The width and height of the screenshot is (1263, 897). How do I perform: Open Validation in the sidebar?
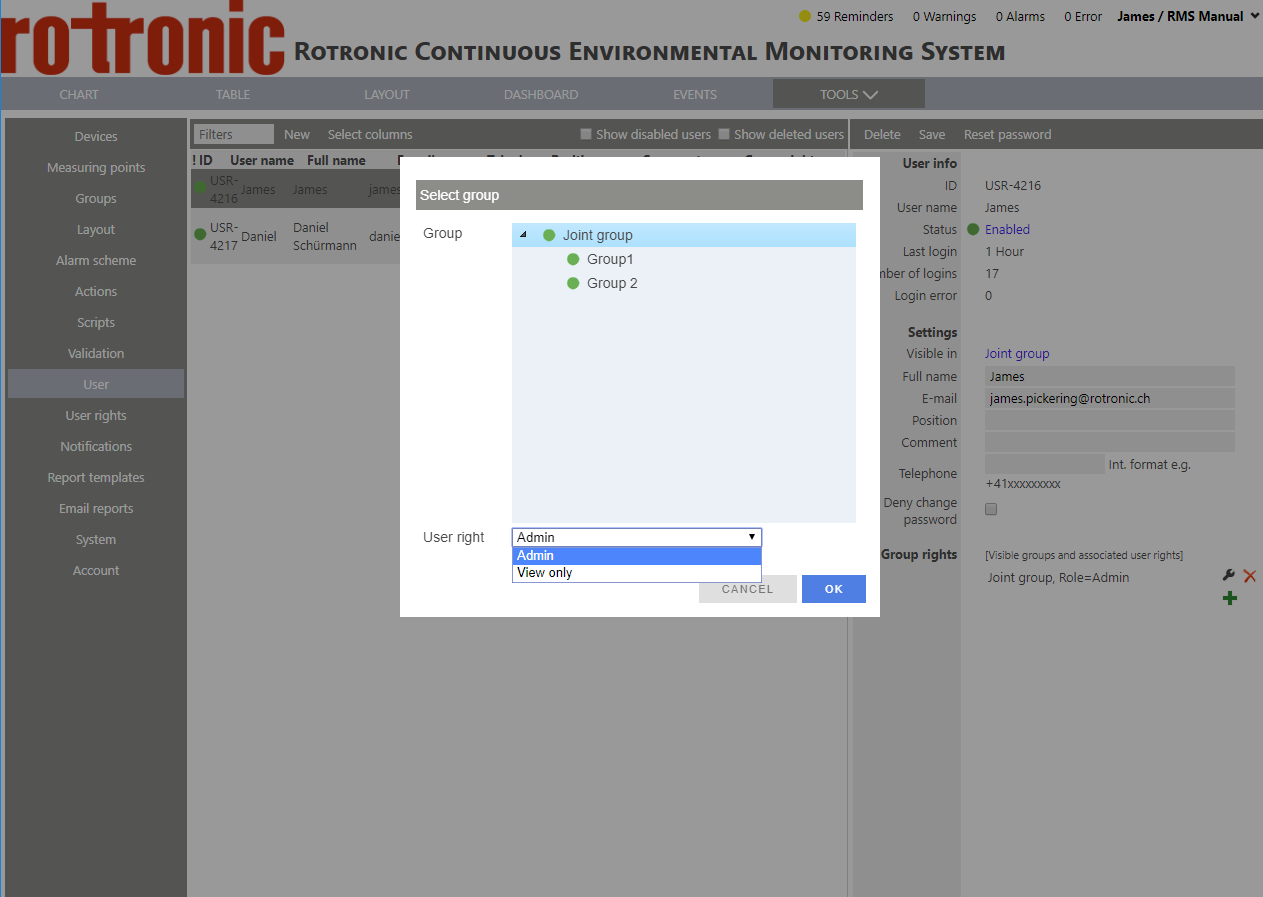click(96, 353)
